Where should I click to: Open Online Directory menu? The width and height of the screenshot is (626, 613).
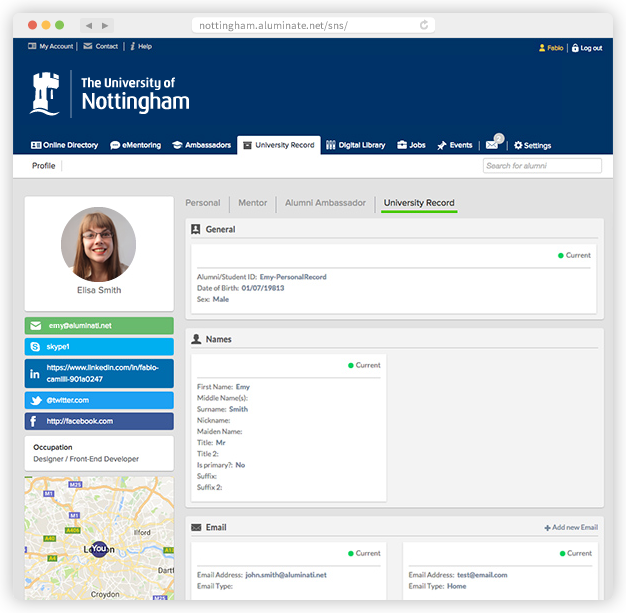[x=64, y=145]
